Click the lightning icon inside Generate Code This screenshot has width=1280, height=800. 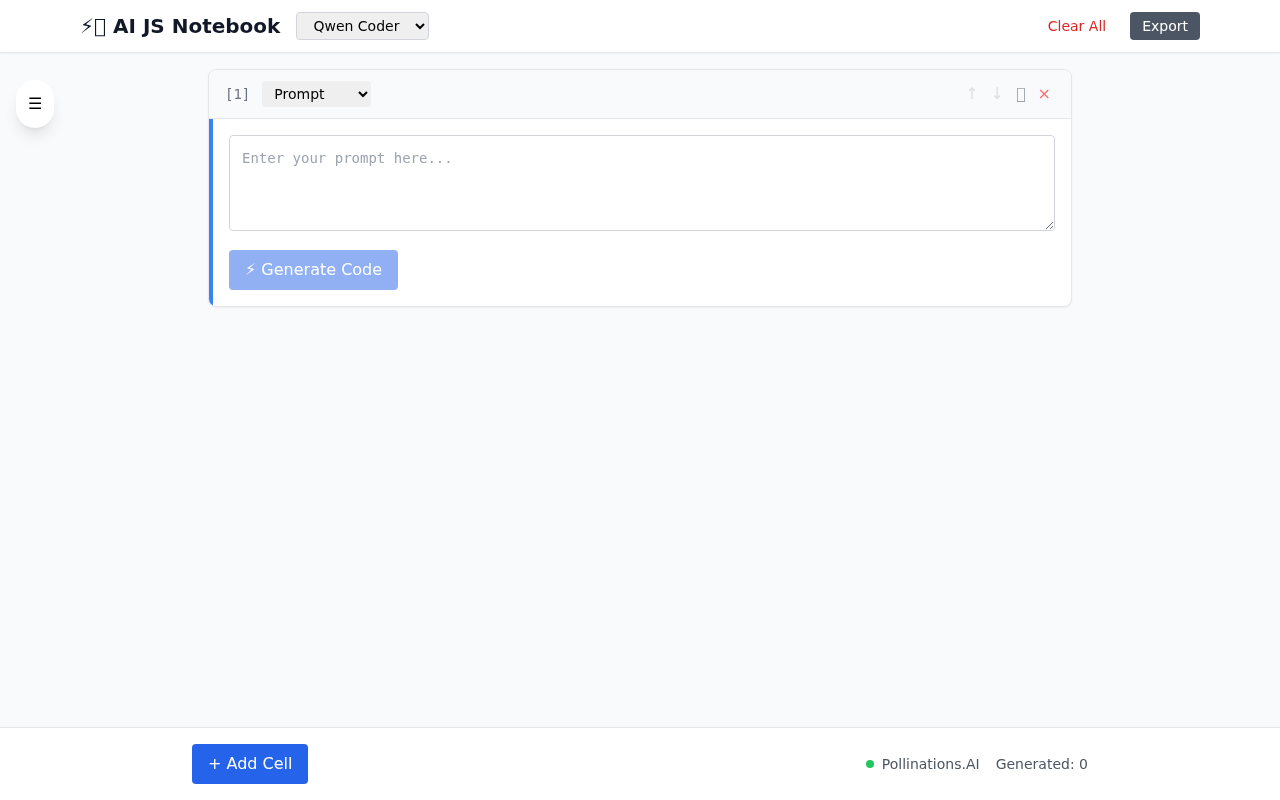pos(251,269)
